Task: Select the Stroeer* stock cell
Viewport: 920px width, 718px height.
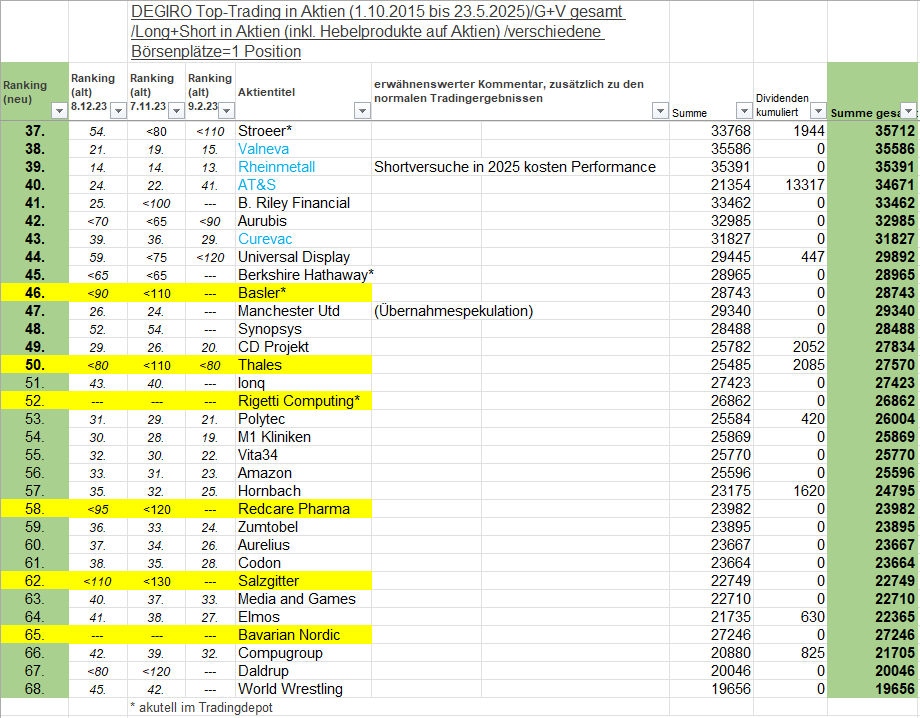Action: [303, 131]
